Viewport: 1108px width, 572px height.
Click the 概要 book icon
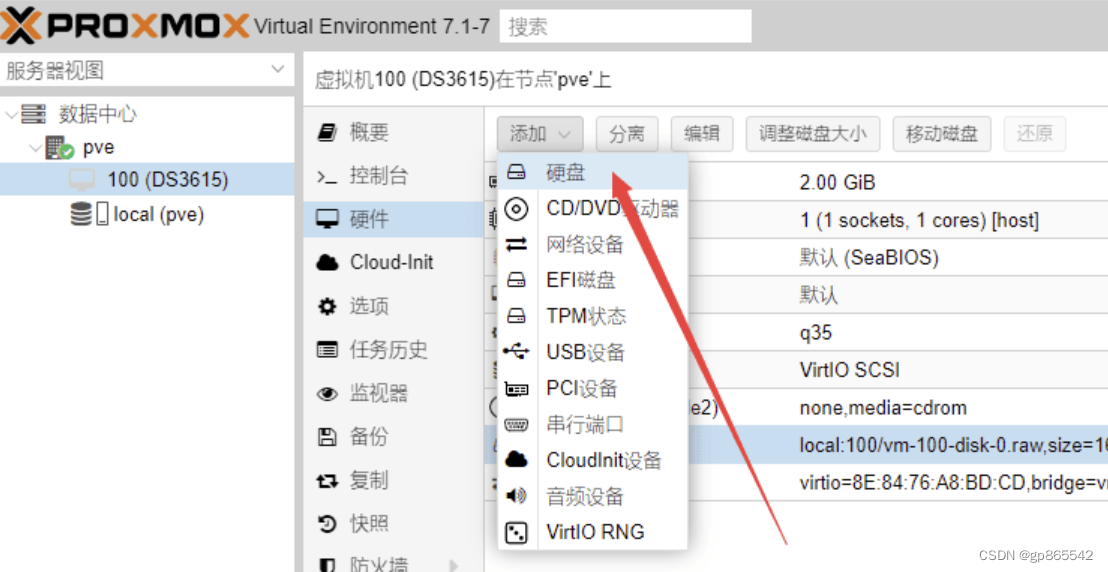(x=327, y=132)
